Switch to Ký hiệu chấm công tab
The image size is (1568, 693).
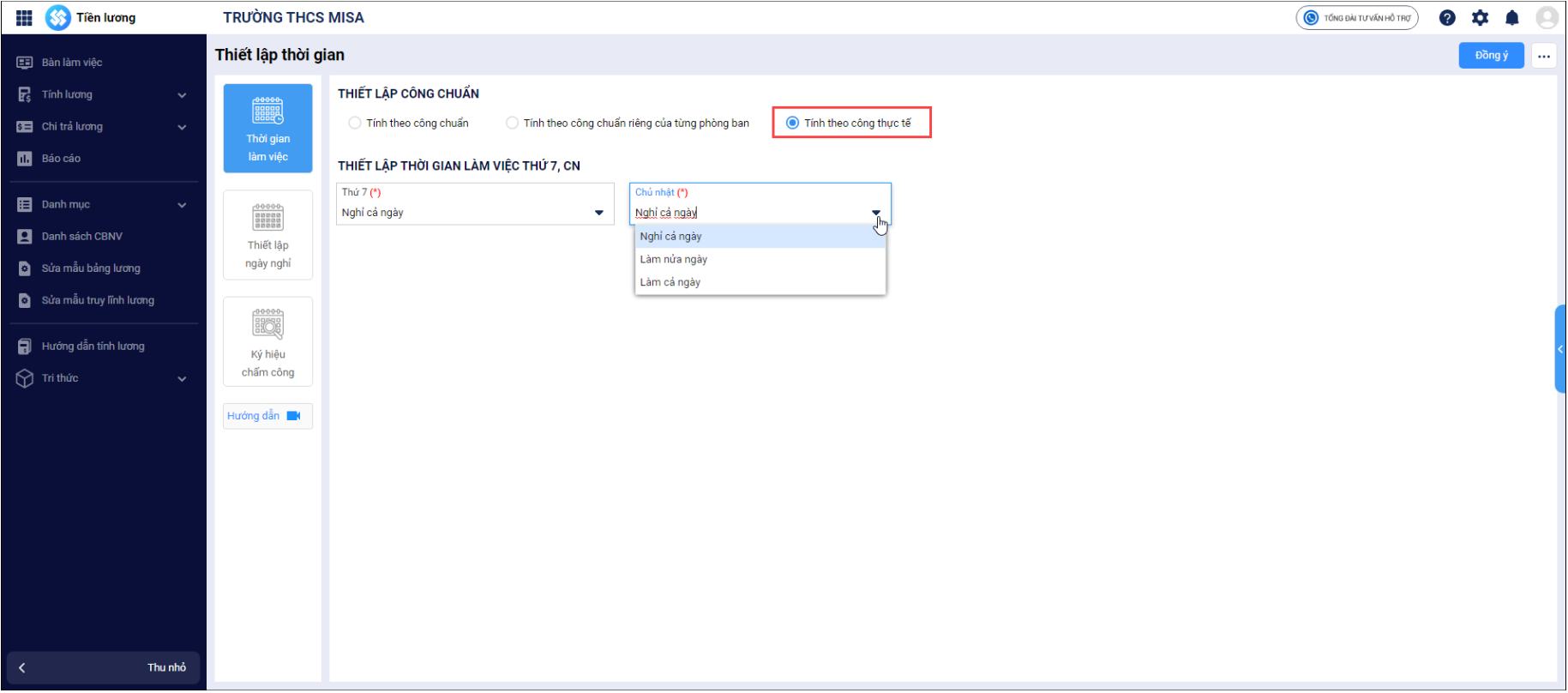pyautogui.click(x=267, y=342)
